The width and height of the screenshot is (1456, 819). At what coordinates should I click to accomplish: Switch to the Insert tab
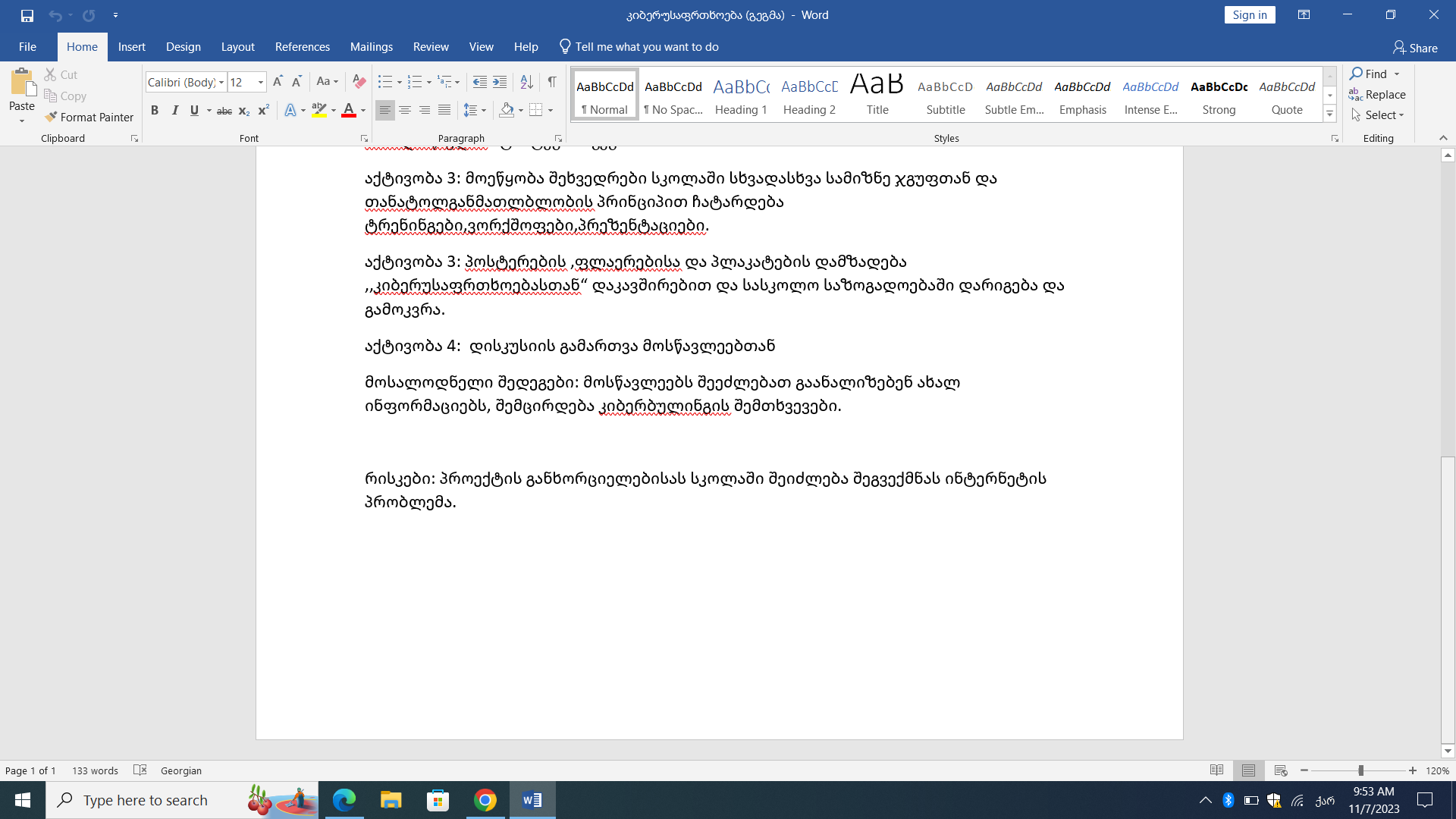click(132, 47)
